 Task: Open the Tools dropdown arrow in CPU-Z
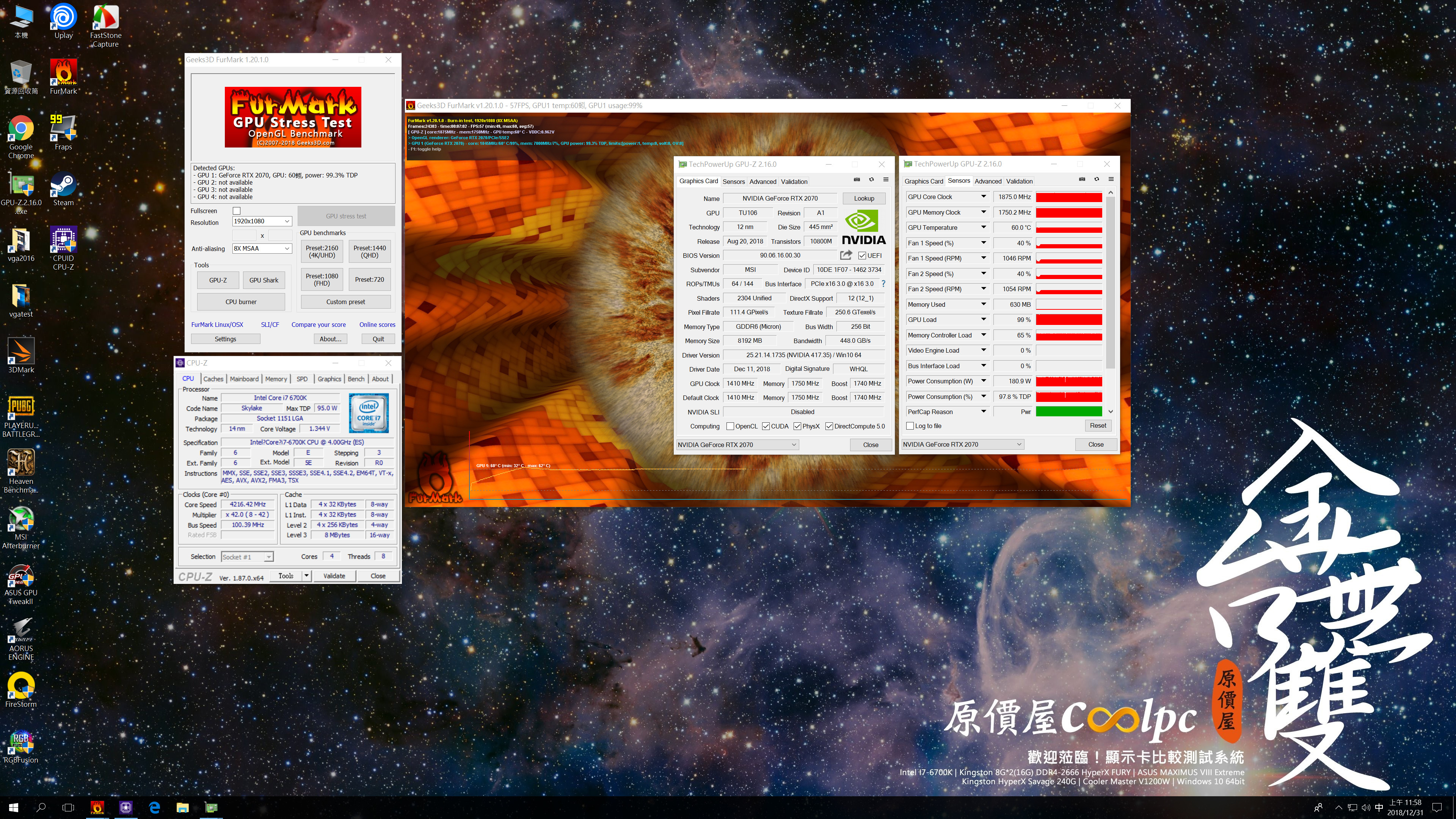tap(306, 576)
